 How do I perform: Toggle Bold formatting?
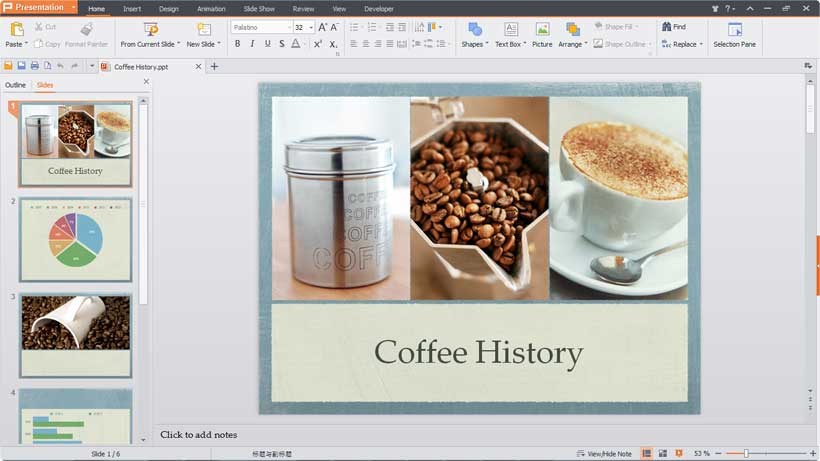click(237, 44)
